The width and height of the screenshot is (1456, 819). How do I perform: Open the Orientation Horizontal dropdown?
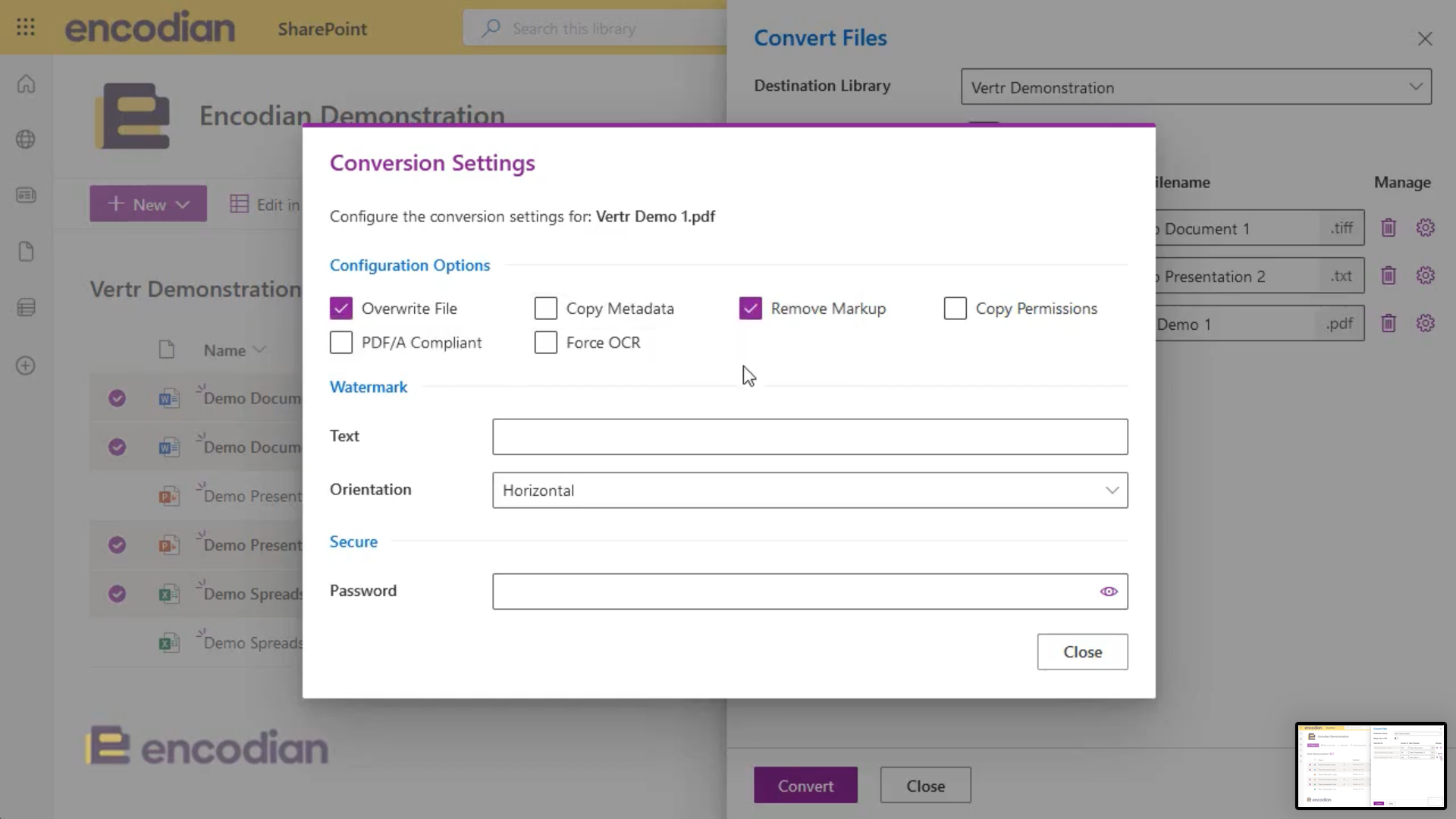(810, 490)
